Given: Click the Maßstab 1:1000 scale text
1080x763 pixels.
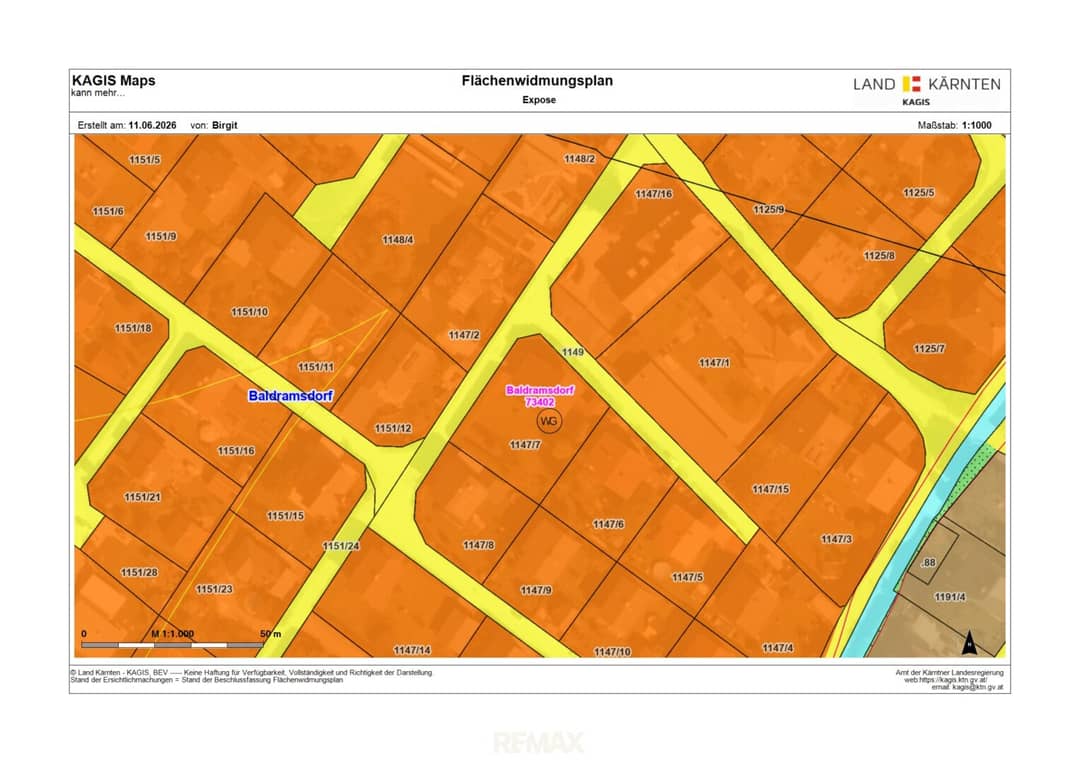Looking at the screenshot, I should point(955,125).
